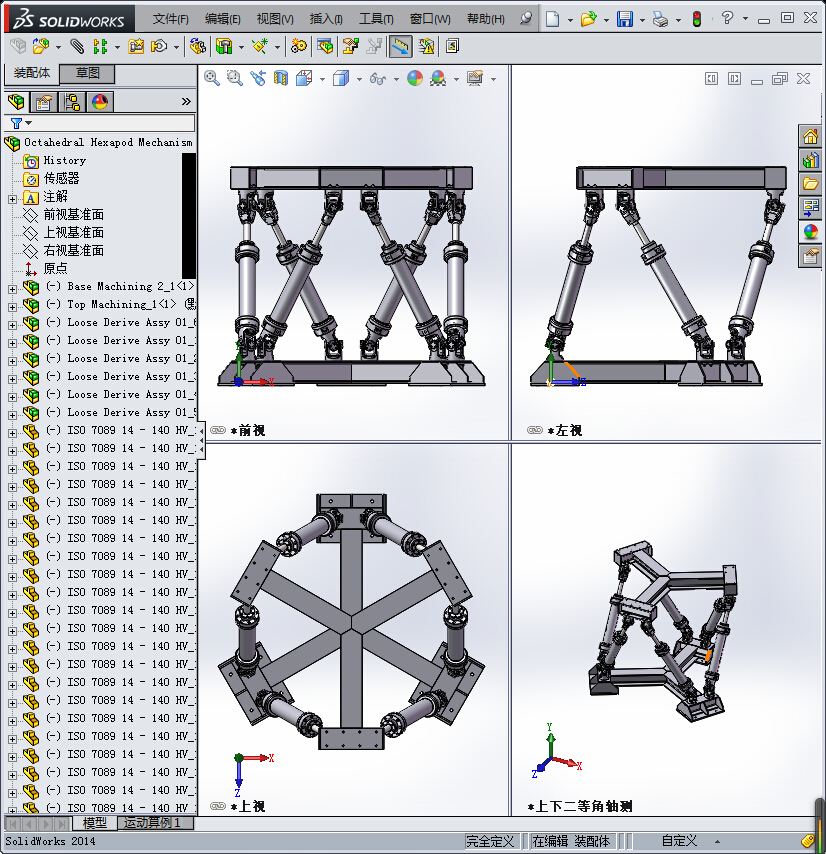Click the Show Hidden Components icon
The height and width of the screenshot is (854, 826).
point(198,46)
